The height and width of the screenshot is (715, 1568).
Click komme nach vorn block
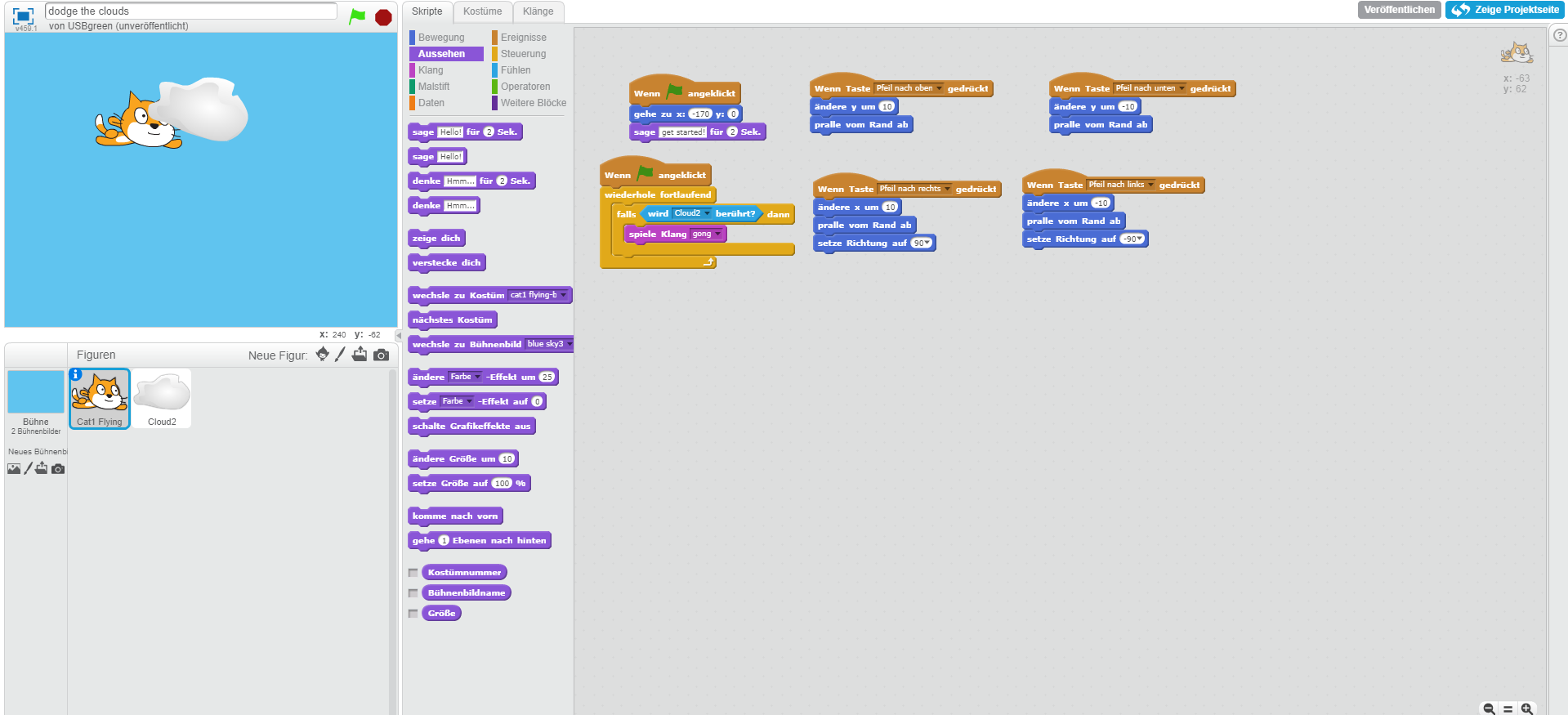455,516
